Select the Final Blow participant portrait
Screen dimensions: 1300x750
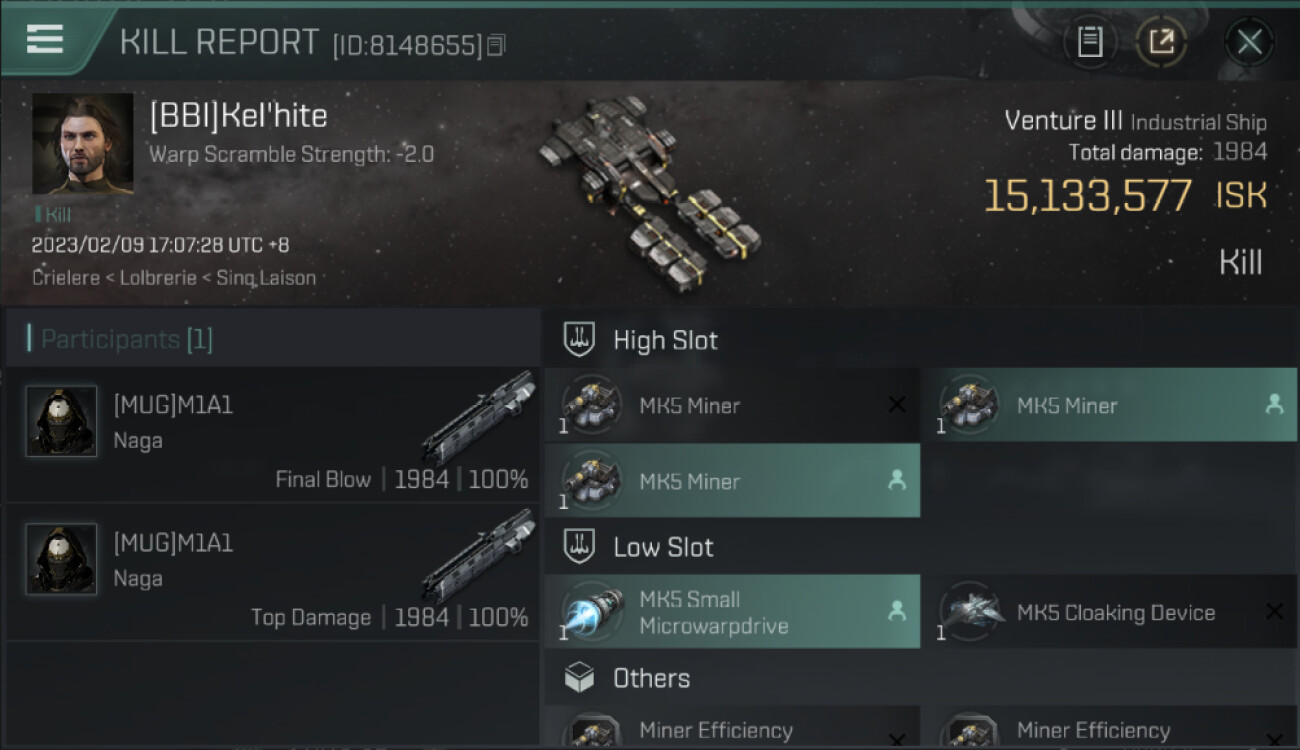[x=61, y=421]
